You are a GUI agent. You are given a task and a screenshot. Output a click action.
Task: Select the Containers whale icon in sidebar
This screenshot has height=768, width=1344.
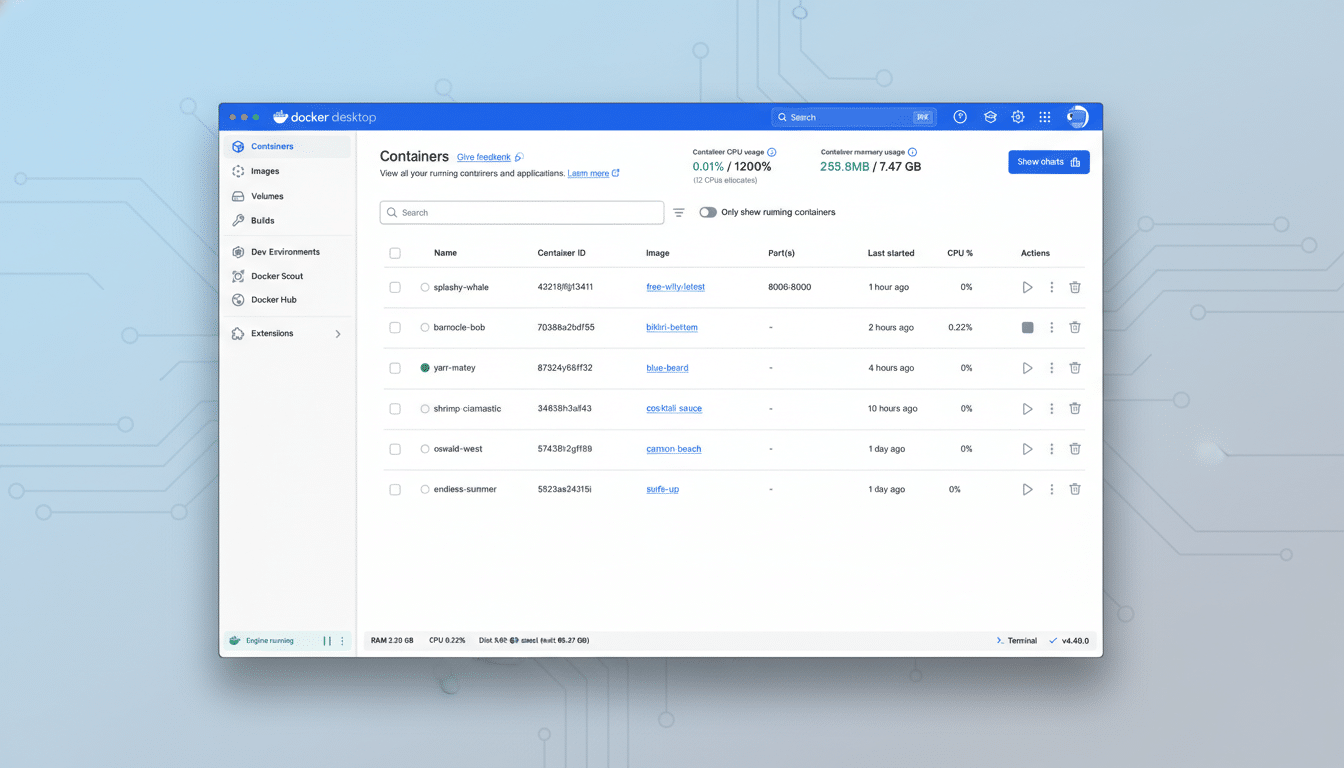[238, 145]
